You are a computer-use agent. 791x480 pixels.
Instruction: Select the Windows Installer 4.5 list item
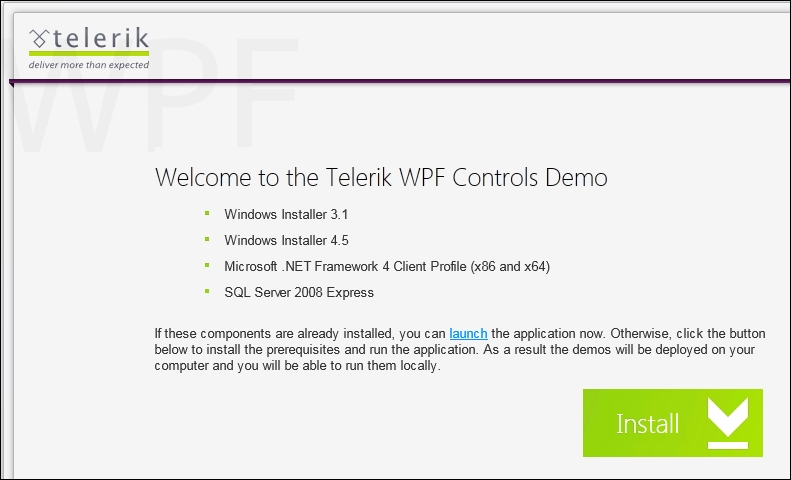[x=286, y=241]
